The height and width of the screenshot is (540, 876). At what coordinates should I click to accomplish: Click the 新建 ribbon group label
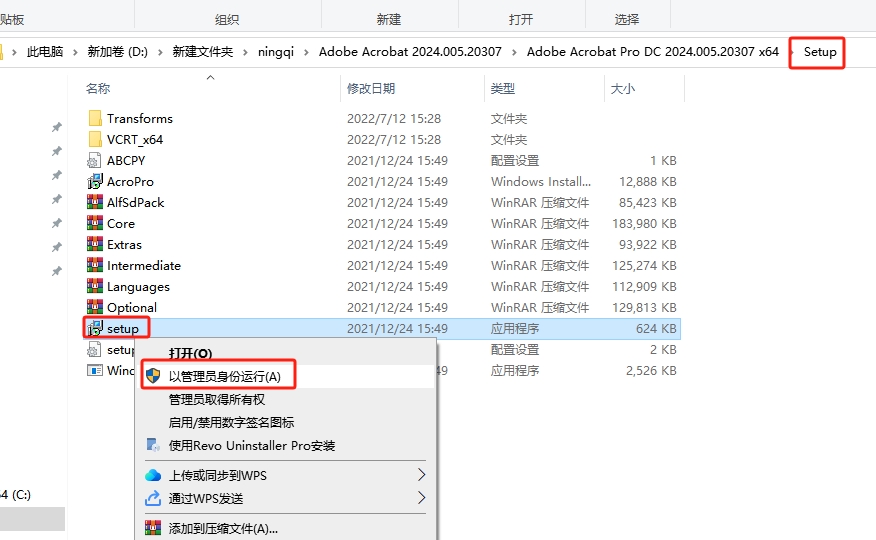(x=389, y=20)
